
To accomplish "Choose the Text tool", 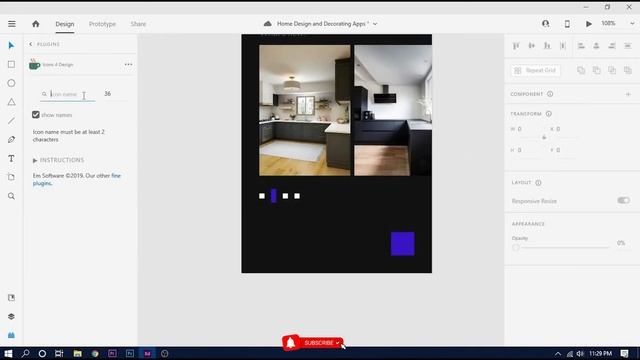I will pyautogui.click(x=11, y=158).
